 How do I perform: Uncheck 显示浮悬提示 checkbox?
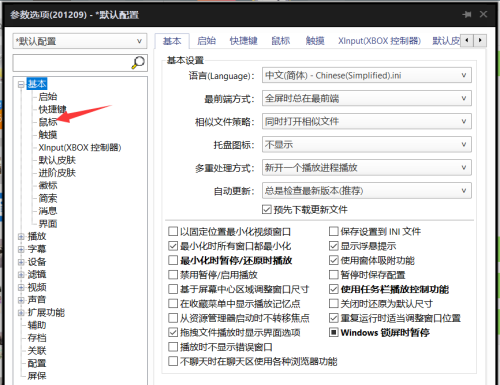[x=334, y=246]
